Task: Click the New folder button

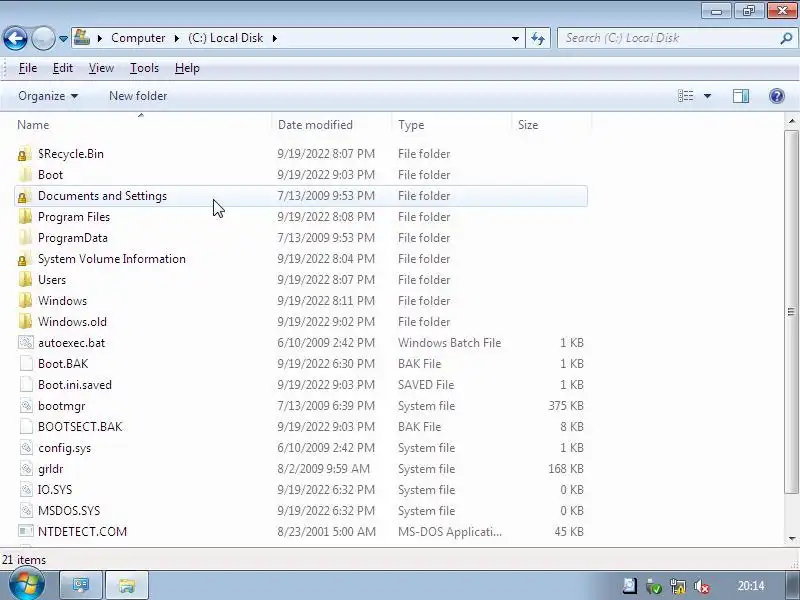Action: point(138,96)
